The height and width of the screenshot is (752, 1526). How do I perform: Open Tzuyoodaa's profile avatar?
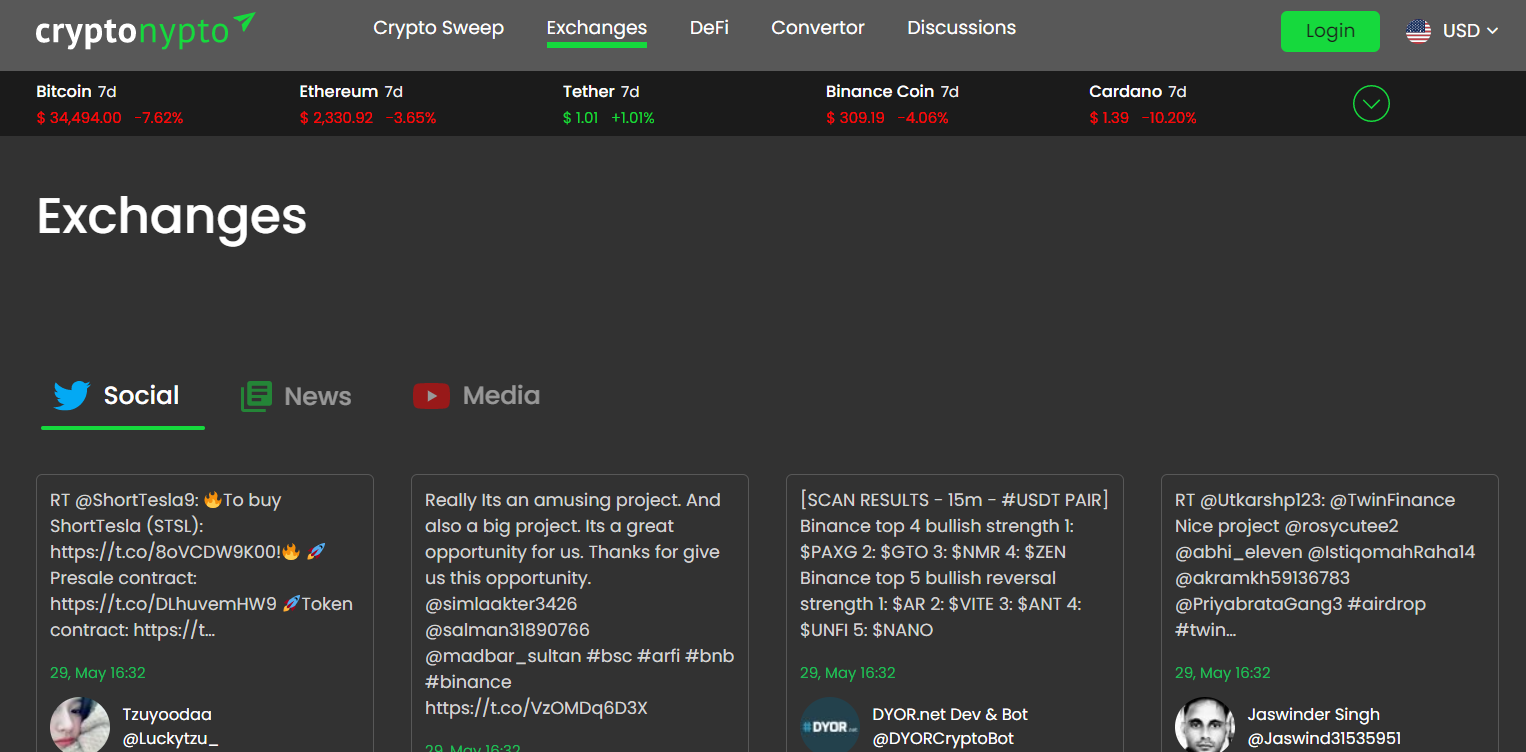tap(79, 725)
